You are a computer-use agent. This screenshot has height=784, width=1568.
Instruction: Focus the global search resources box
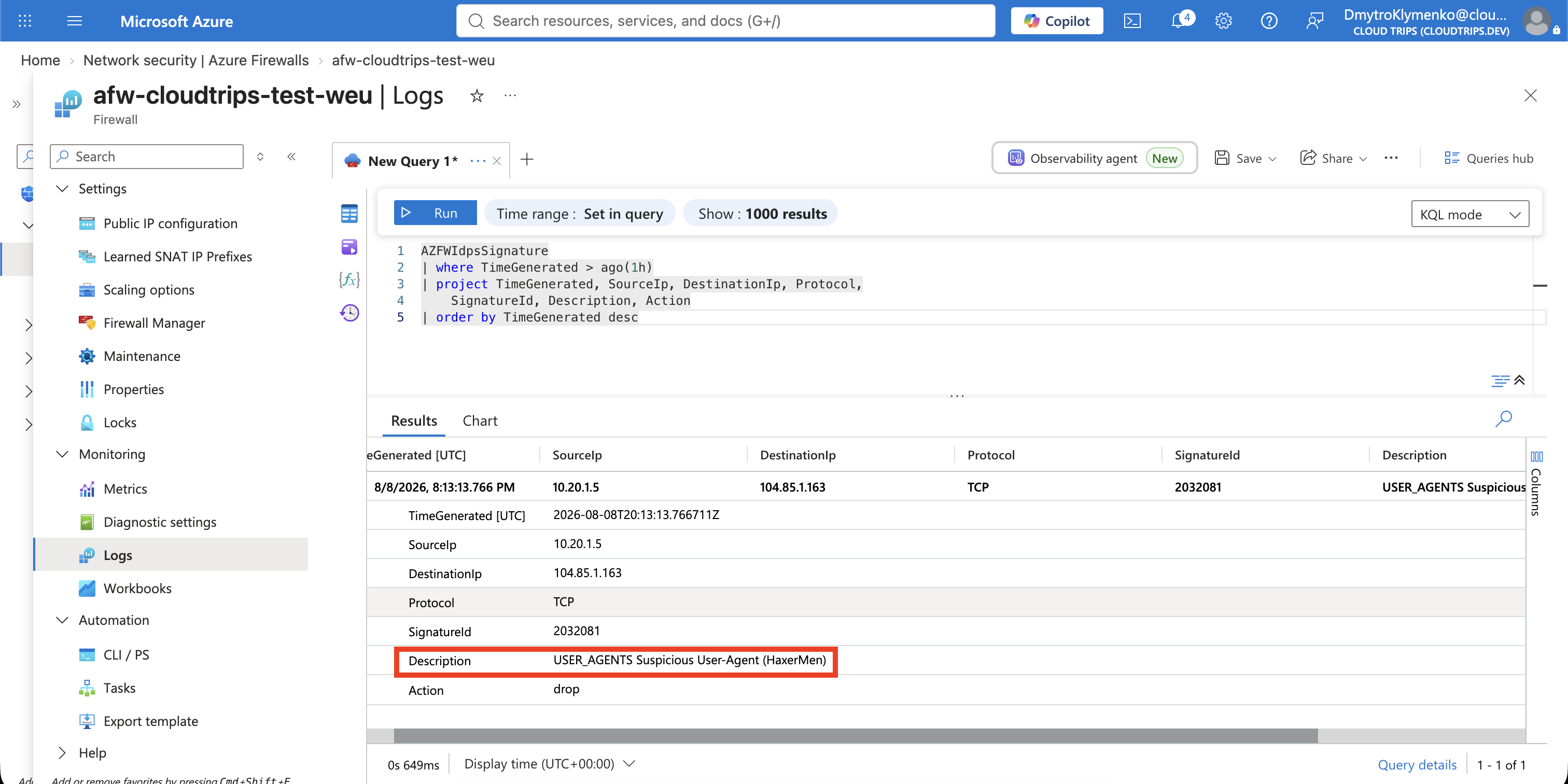tap(725, 21)
